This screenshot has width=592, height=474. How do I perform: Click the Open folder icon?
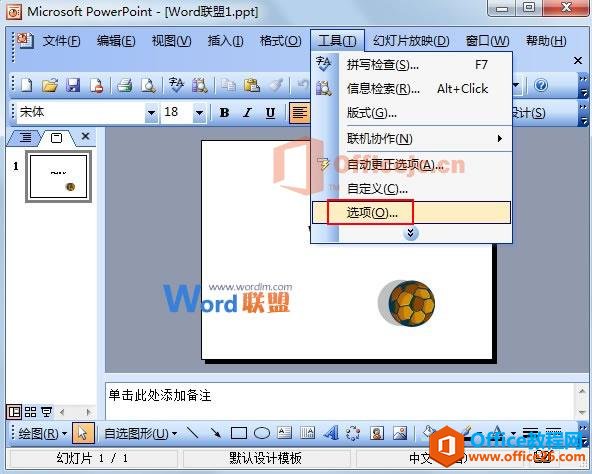(x=50, y=85)
